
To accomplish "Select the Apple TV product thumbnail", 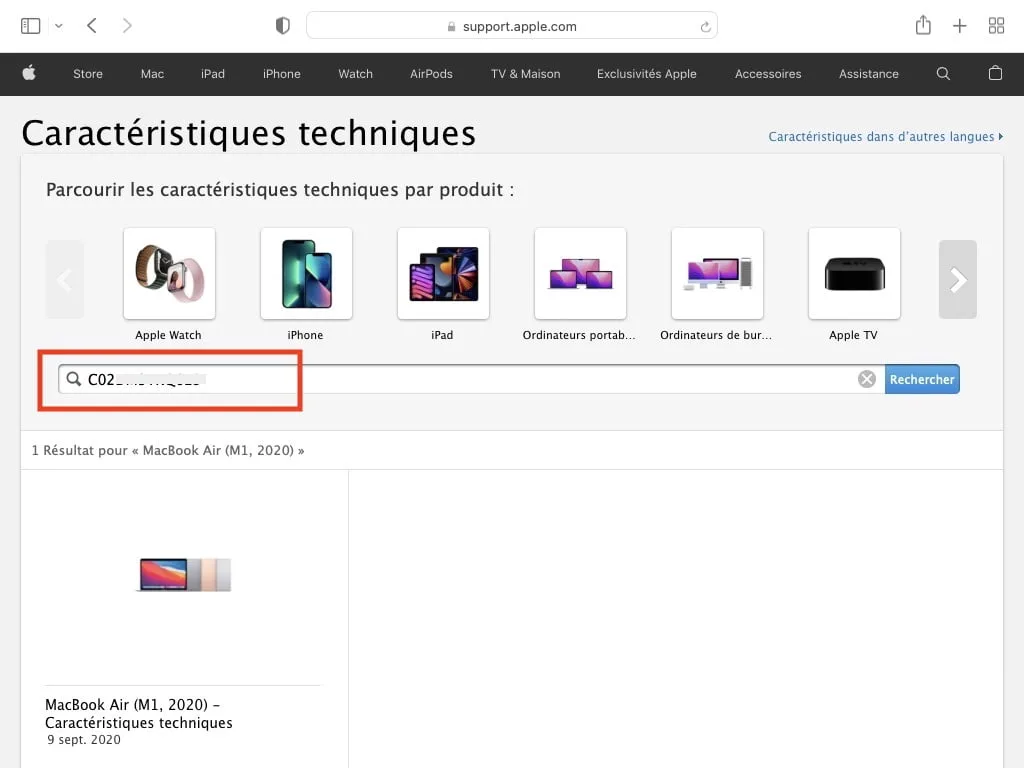I will point(854,273).
